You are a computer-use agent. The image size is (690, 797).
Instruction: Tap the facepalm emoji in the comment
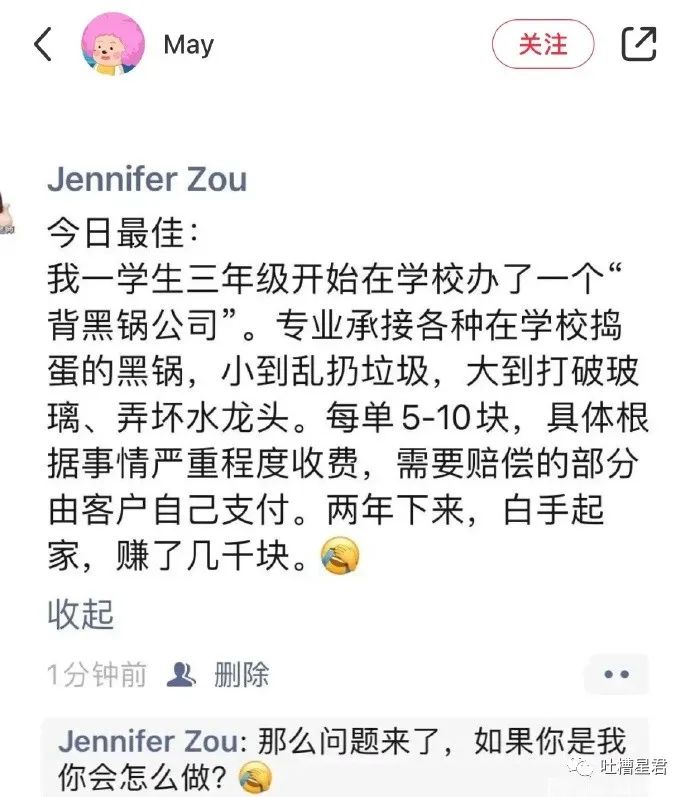pos(255,778)
